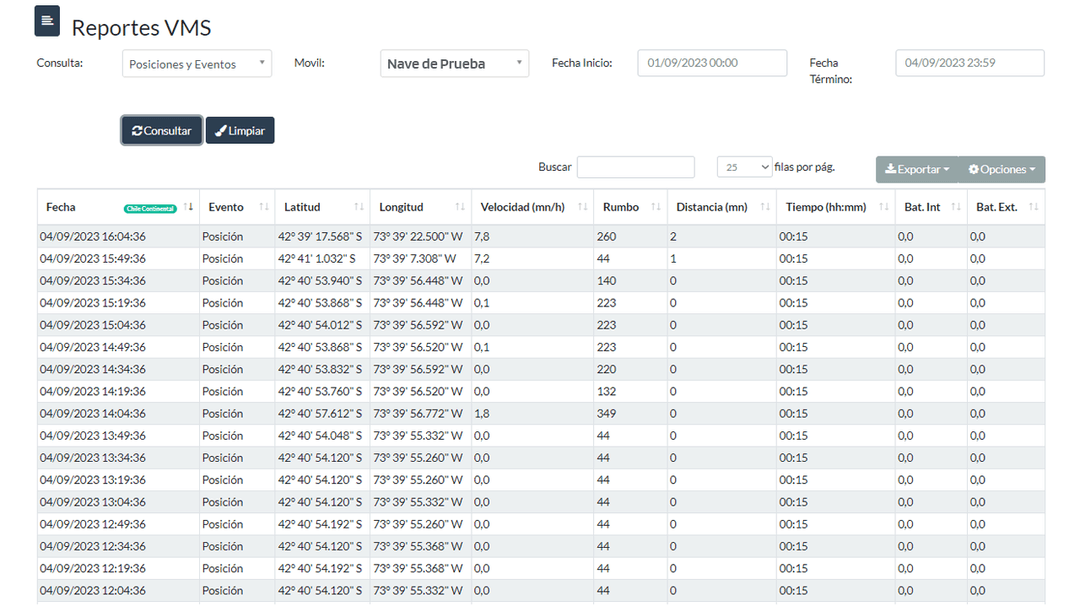Click the sort icon on the Longitud column
Viewport: 1080px width, 608px height.
pyautogui.click(x=460, y=207)
